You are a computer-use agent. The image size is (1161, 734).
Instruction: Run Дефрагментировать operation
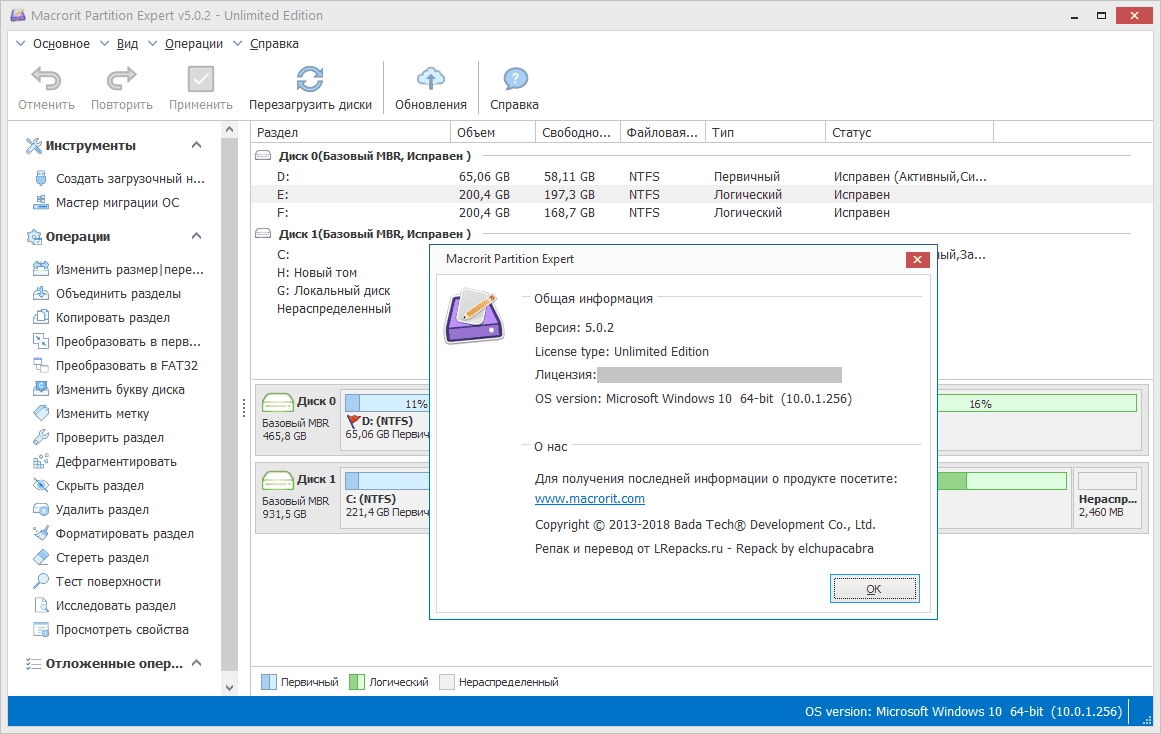[106, 462]
